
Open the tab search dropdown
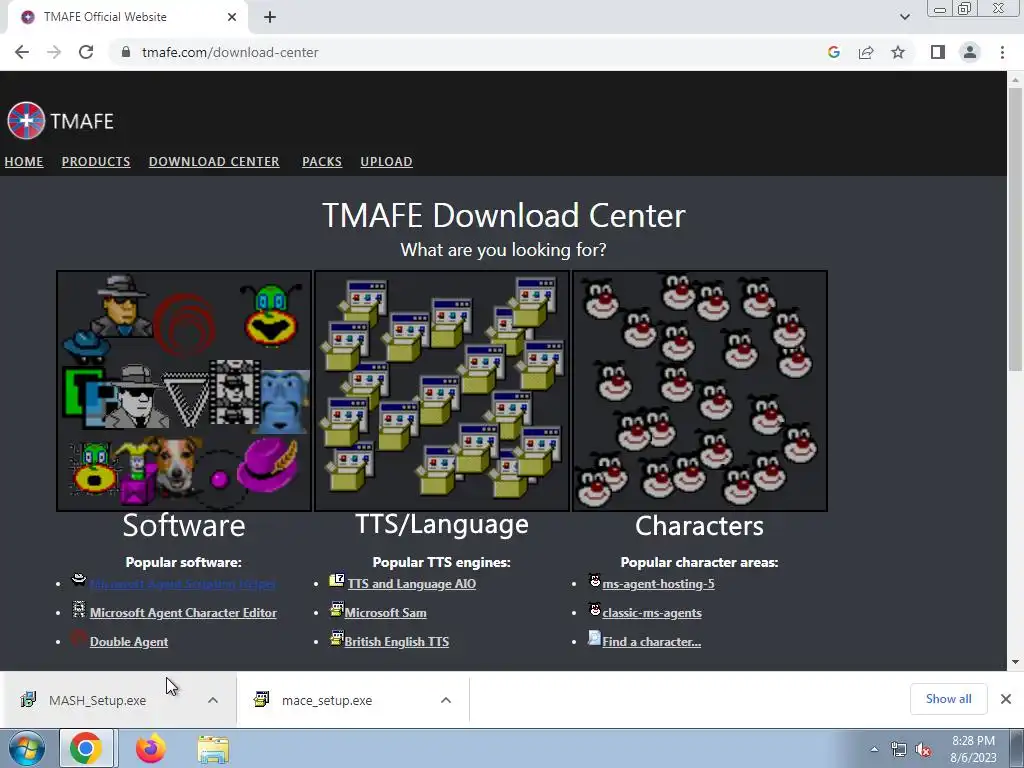click(x=904, y=17)
